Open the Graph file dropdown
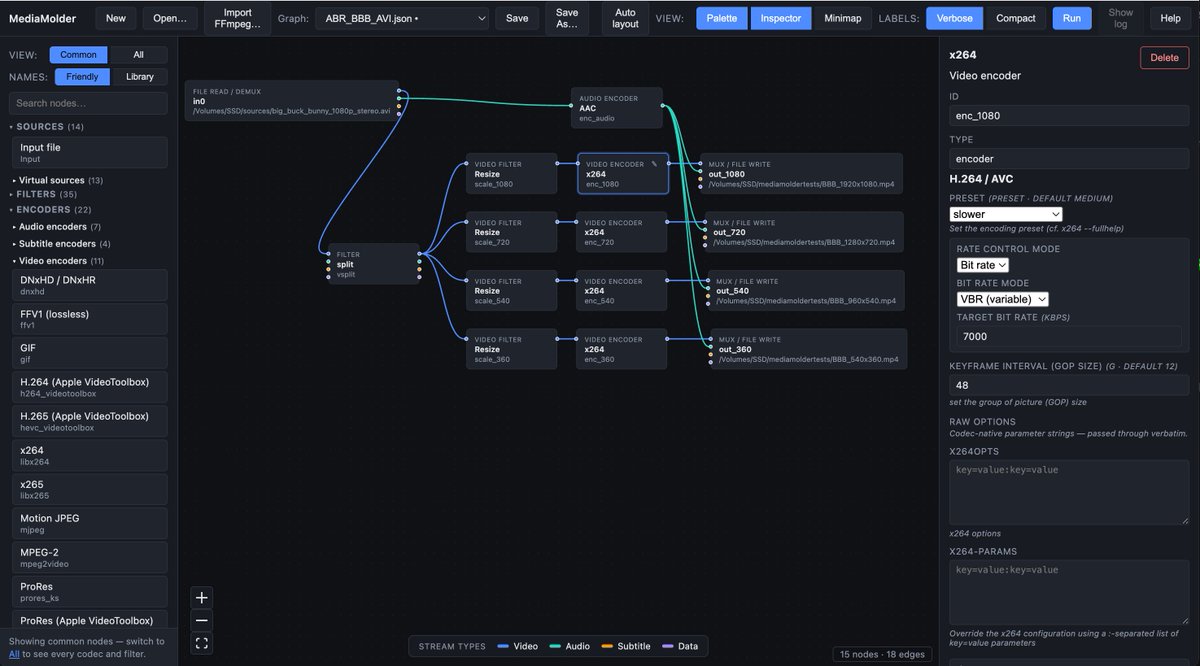This screenshot has width=1200, height=666. 402,18
